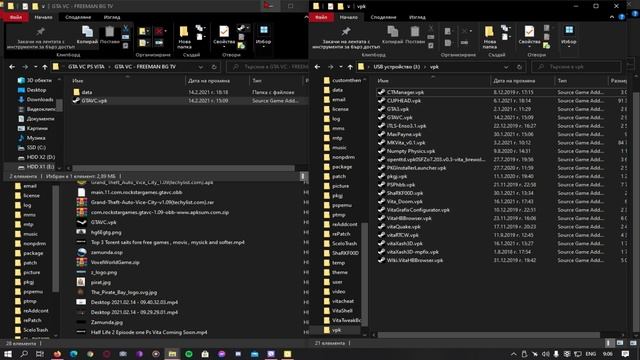Open Spotify from the taskbar
This screenshot has height=360, width=640.
click(189, 354)
